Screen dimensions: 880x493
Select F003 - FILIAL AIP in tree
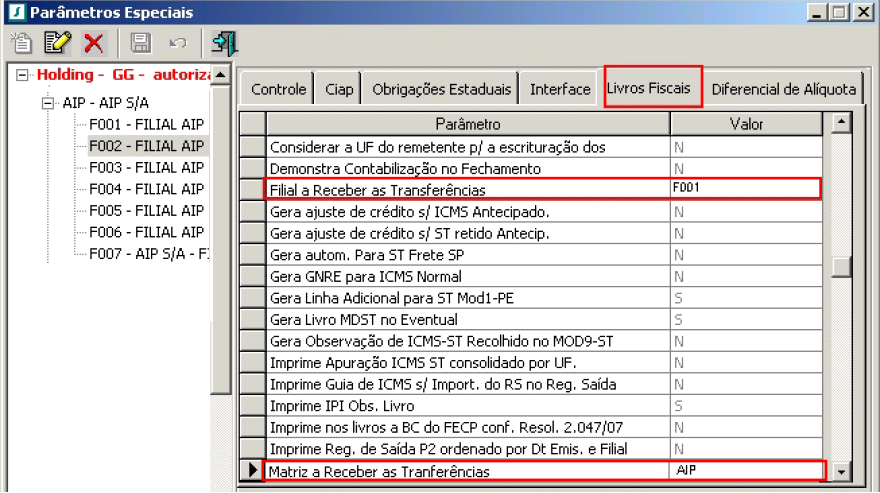(x=146, y=167)
